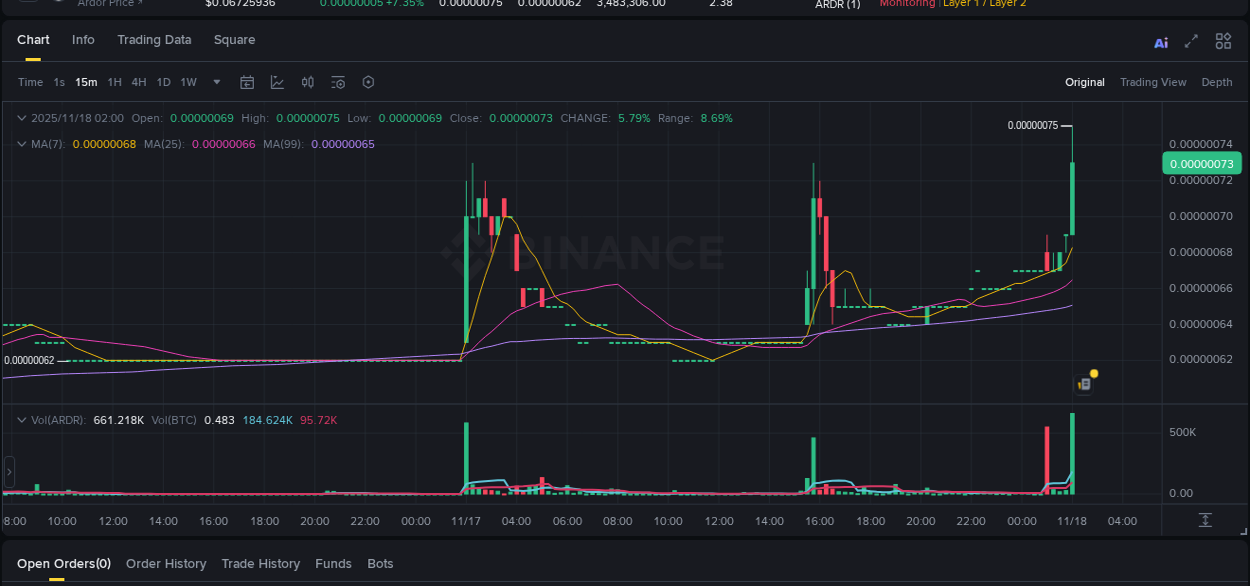Open the widgets grid panel icon

[x=1223, y=43]
